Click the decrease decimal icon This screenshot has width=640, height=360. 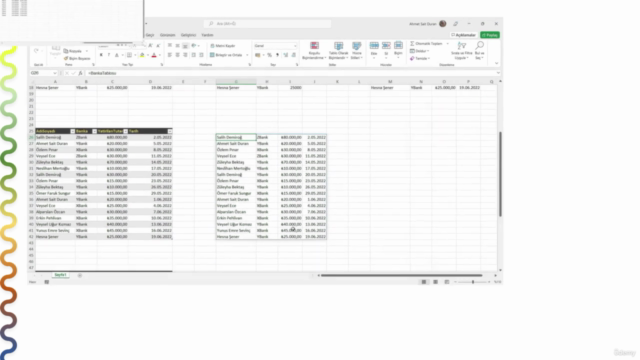coord(293,55)
